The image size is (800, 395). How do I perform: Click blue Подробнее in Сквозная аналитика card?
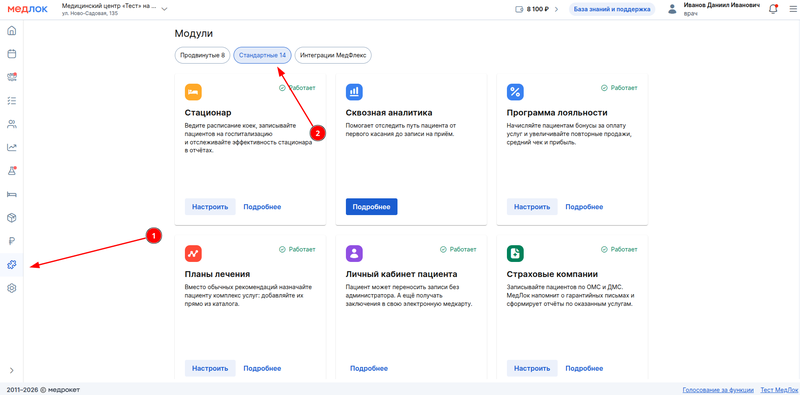point(371,207)
